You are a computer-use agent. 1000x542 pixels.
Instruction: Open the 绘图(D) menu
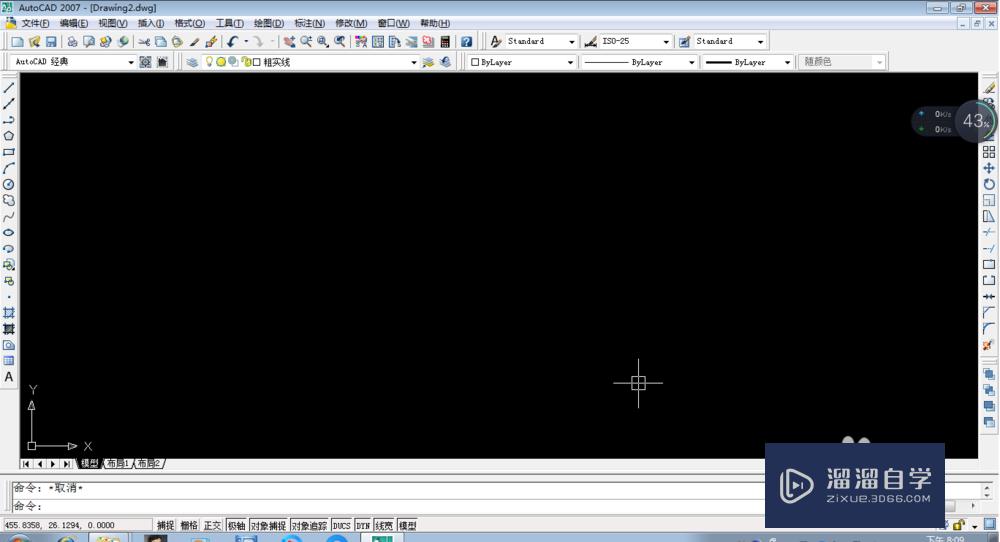268,23
